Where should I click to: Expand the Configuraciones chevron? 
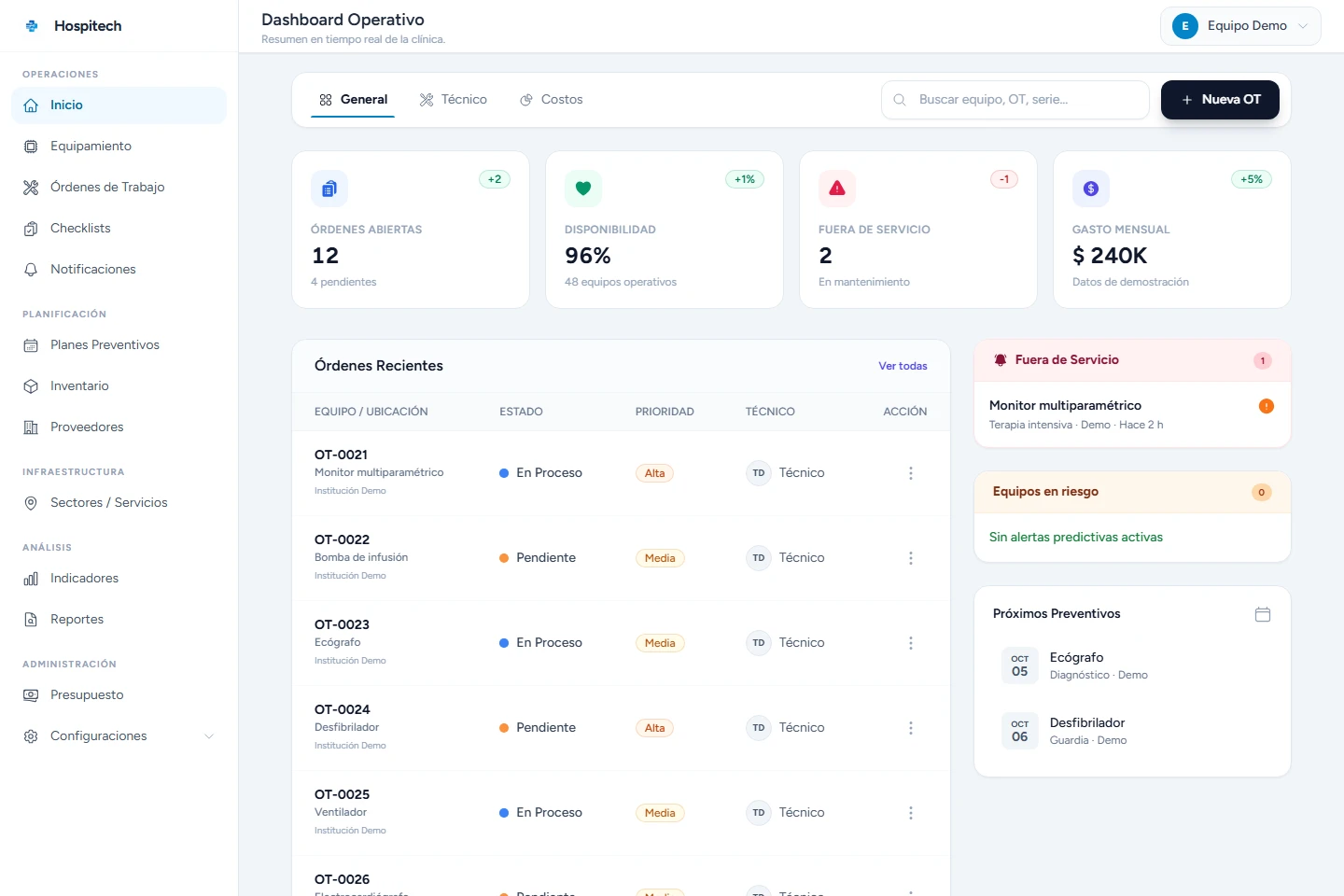tap(209, 736)
